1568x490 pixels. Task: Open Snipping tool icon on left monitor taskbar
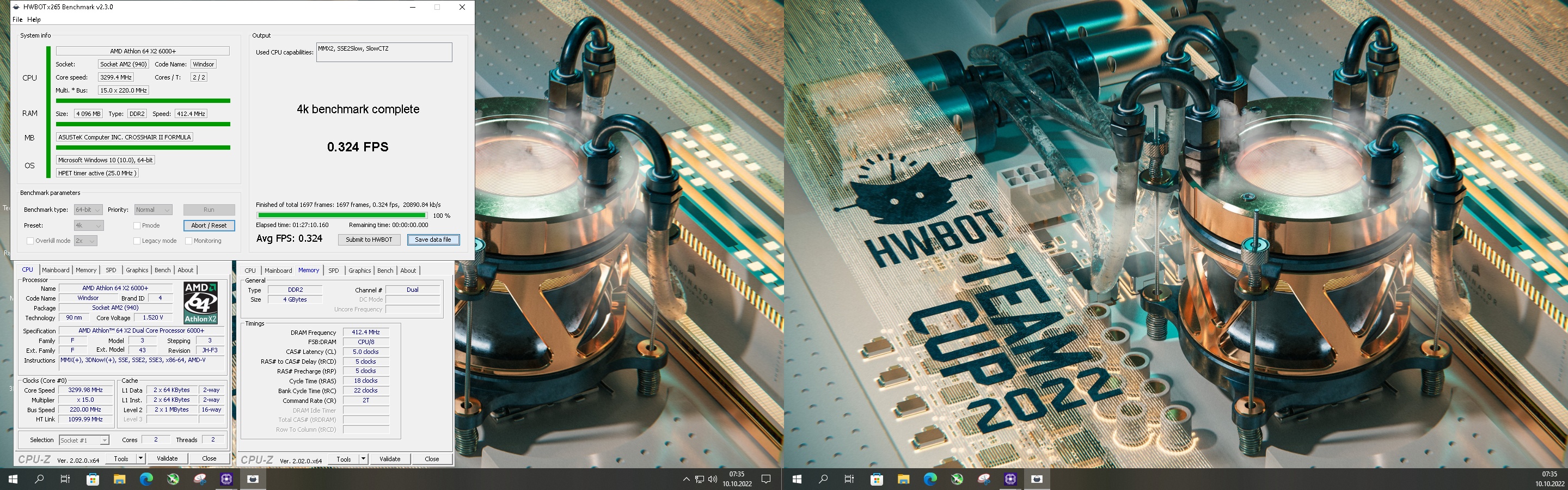pyautogui.click(x=200, y=479)
